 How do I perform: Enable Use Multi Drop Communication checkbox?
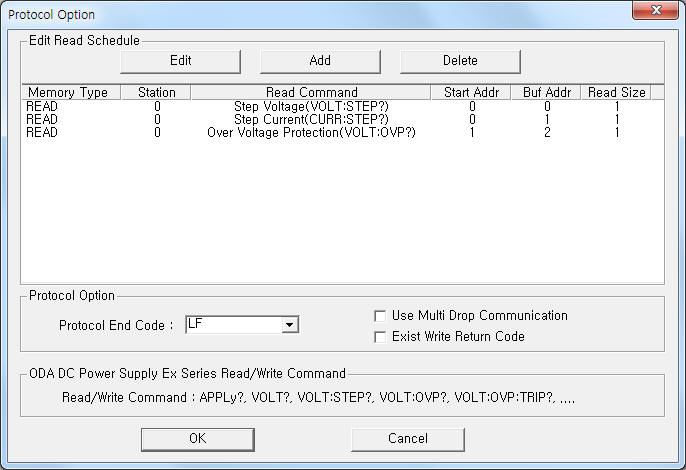380,316
